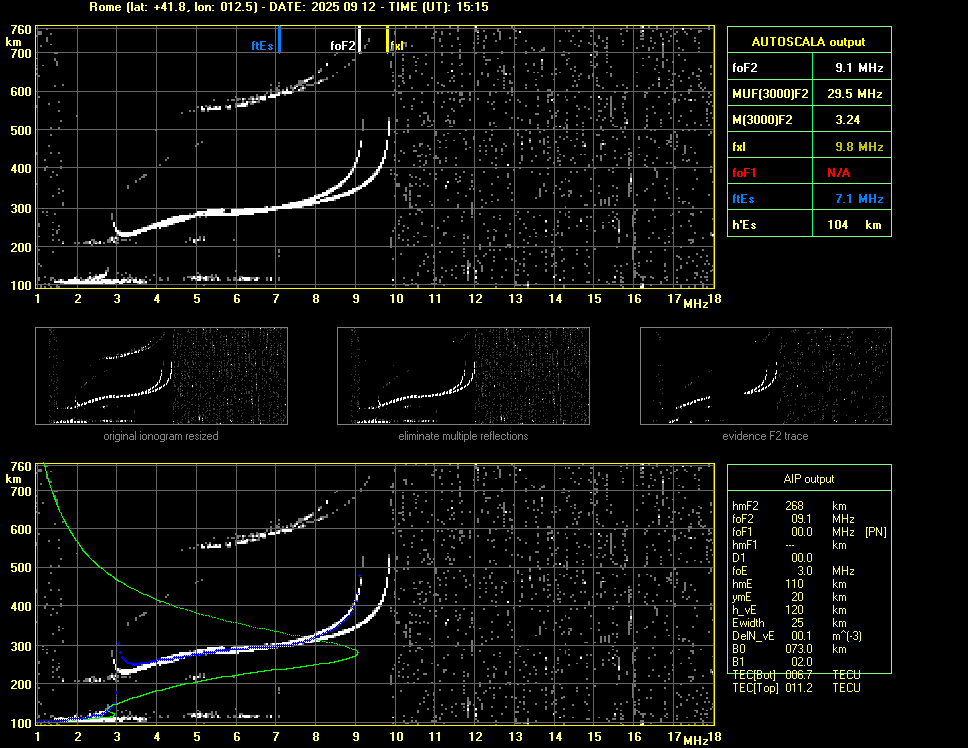
Task: Open the original ionogram resized thumbnail
Action: pyautogui.click(x=161, y=376)
